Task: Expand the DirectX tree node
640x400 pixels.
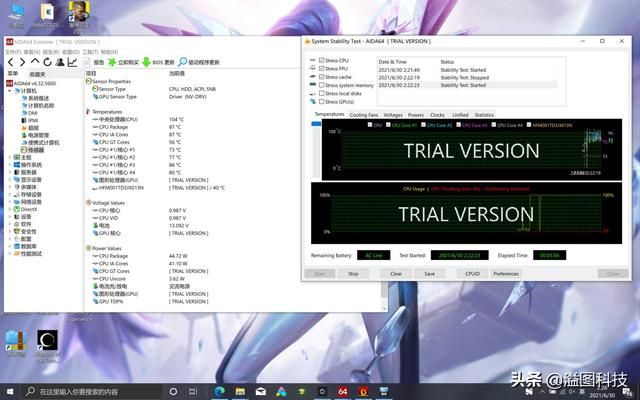Action: pos(10,209)
